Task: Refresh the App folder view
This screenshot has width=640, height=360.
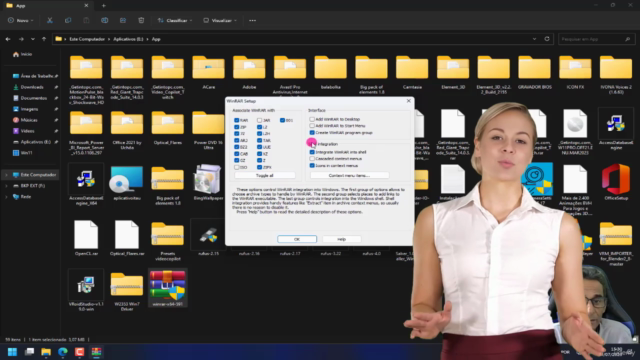Action: click(547, 39)
